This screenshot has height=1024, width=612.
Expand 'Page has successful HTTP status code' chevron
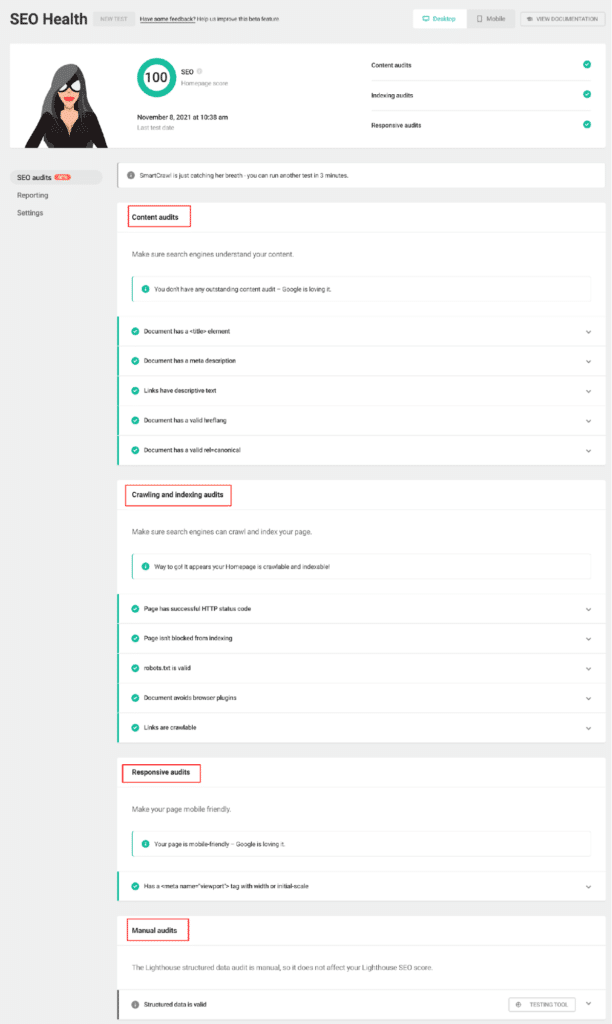(x=588, y=610)
